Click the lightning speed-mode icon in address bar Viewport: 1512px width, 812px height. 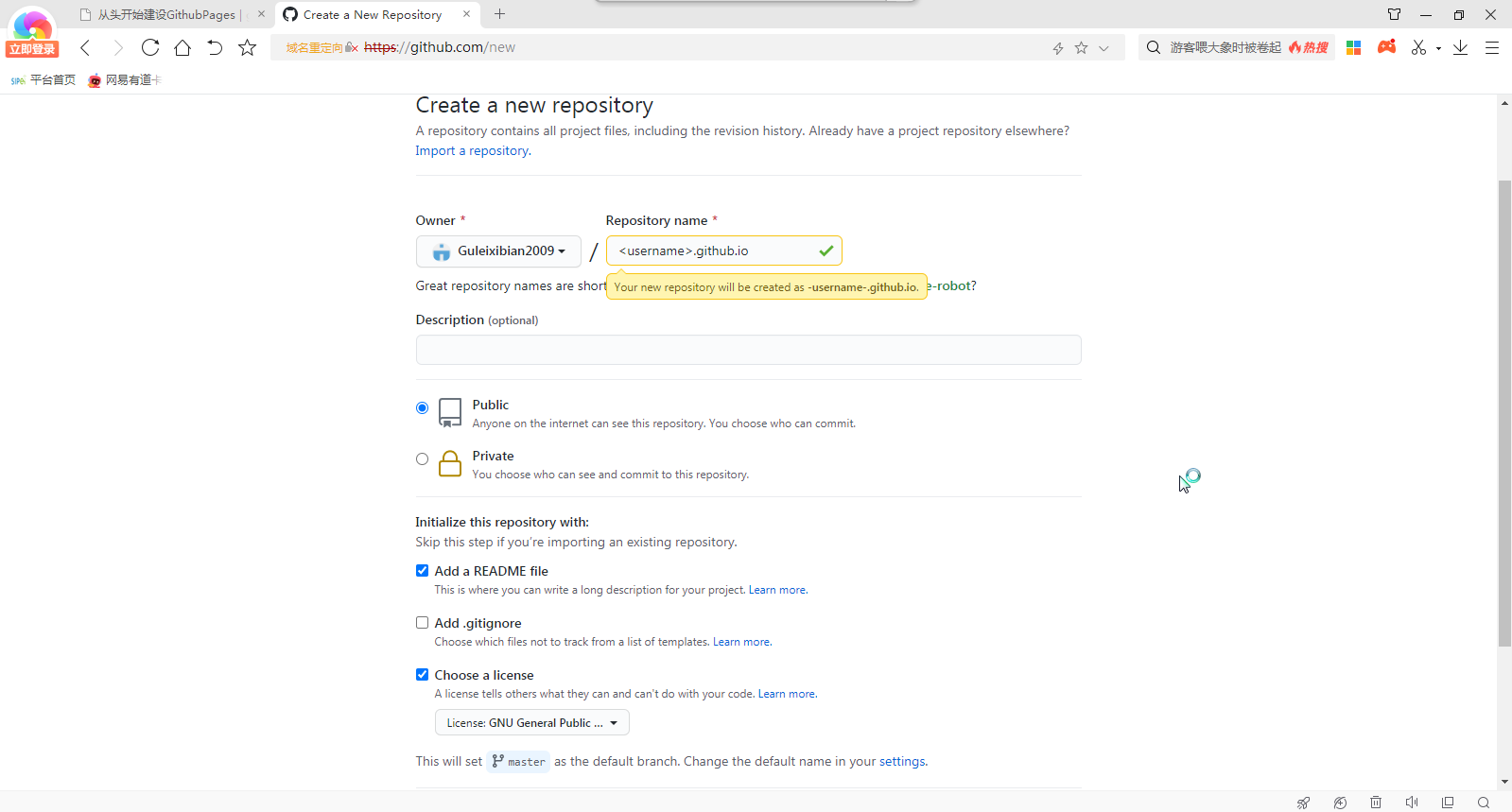pyautogui.click(x=1058, y=48)
